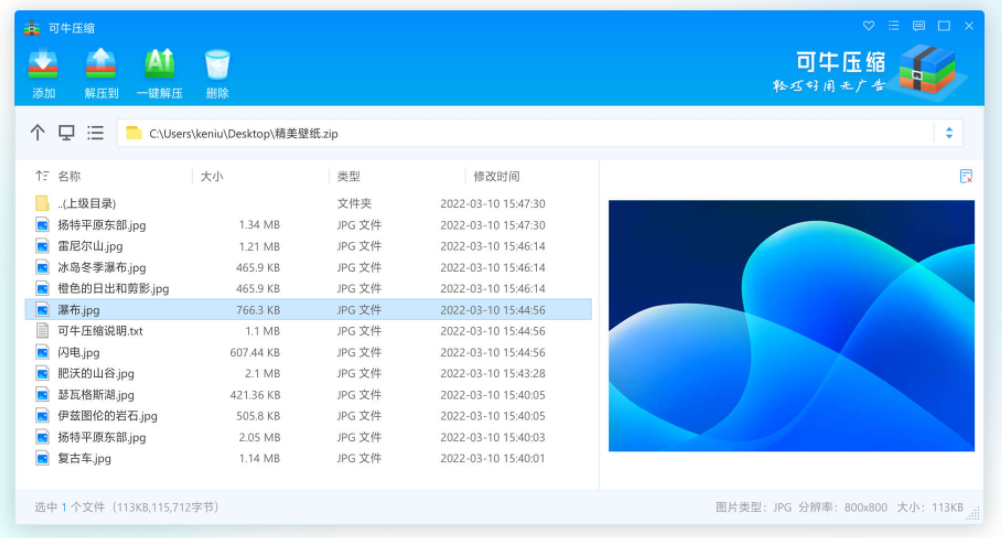
Task: Click the image icon of 复古车.jpg
Action: click(x=42, y=458)
